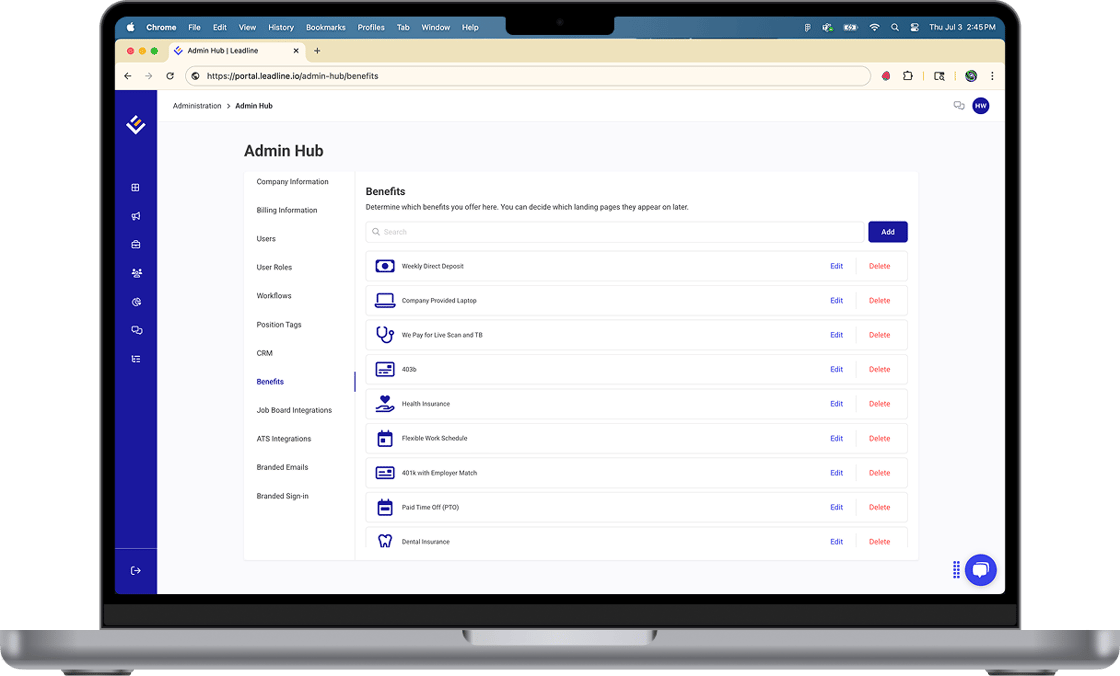
Task: Open the chat widget bubble bottom right
Action: click(x=980, y=570)
